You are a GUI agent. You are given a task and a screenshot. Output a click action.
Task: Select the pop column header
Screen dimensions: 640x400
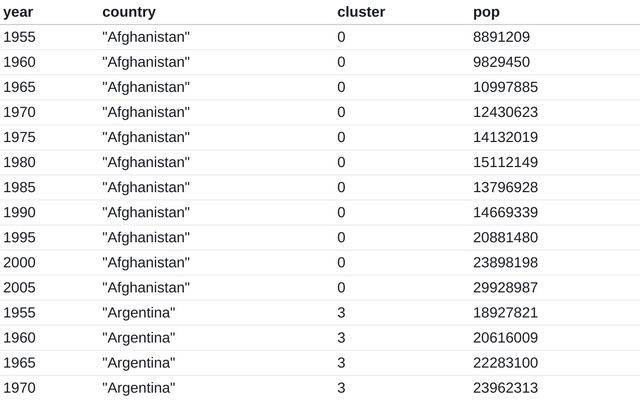pyautogui.click(x=486, y=12)
